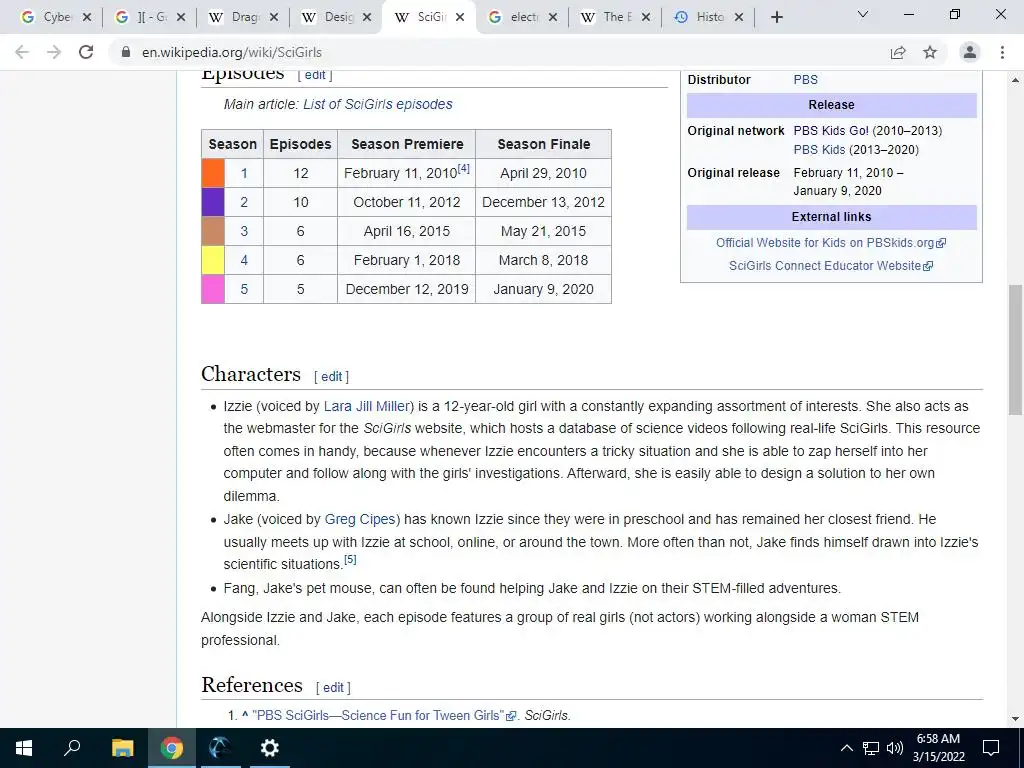Click the volume speaker tray icon

click(894, 748)
